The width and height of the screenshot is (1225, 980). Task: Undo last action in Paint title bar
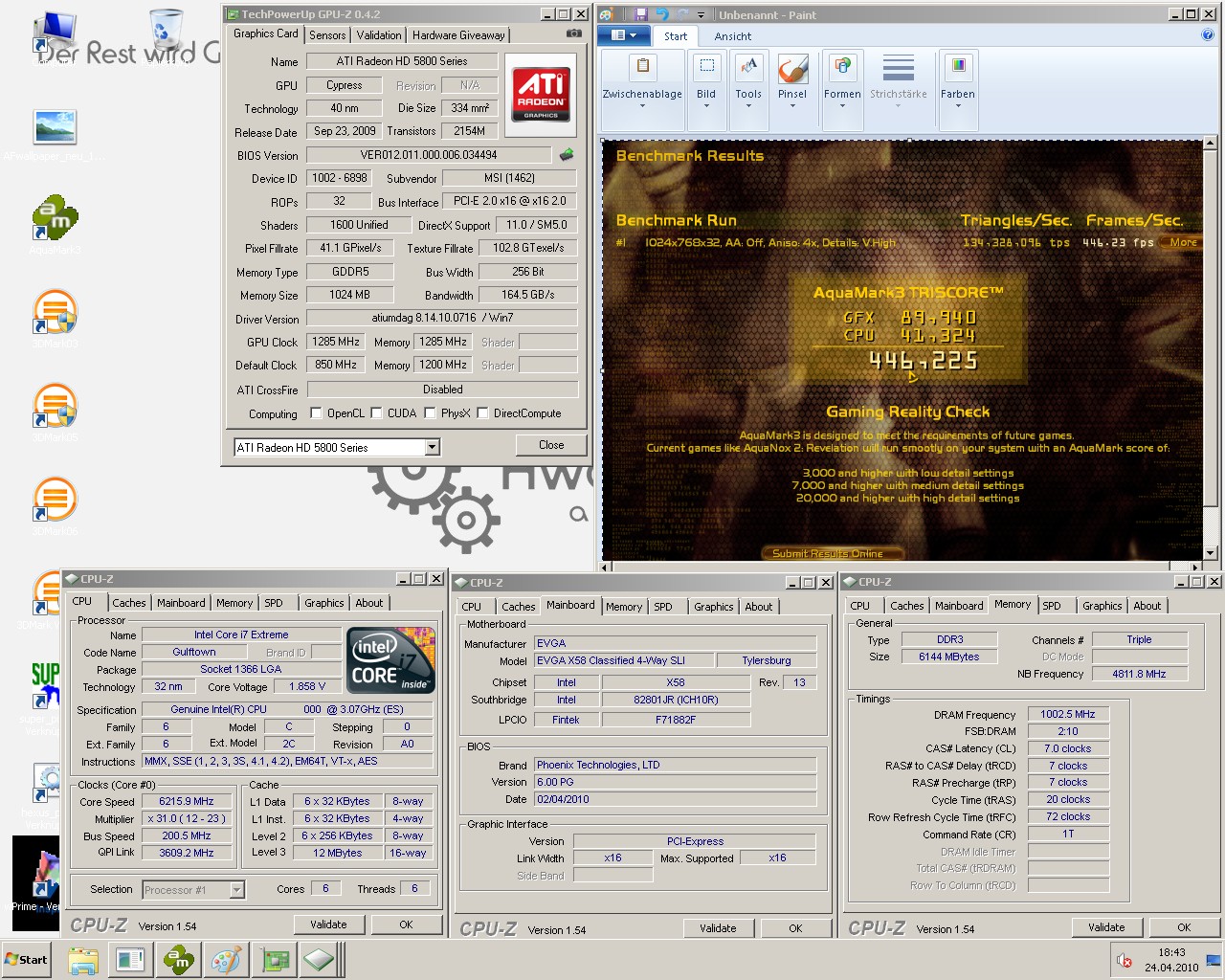(x=662, y=14)
